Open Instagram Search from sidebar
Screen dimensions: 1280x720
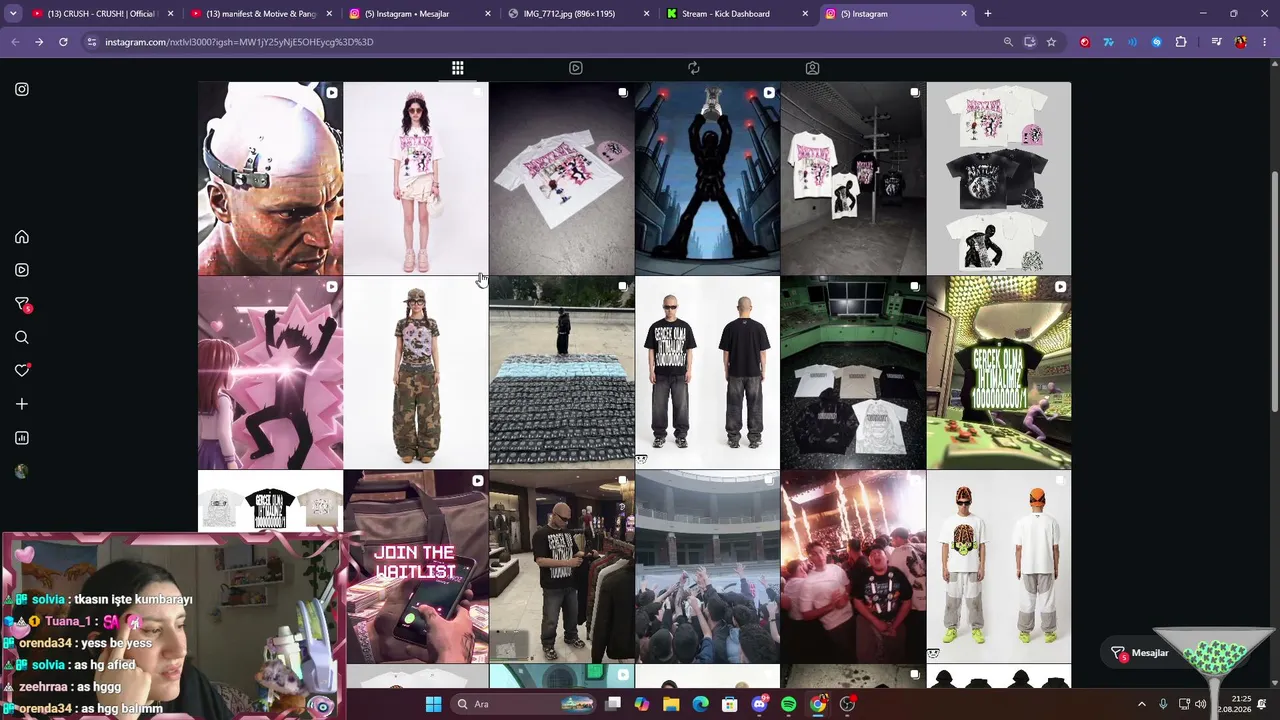coord(22,338)
